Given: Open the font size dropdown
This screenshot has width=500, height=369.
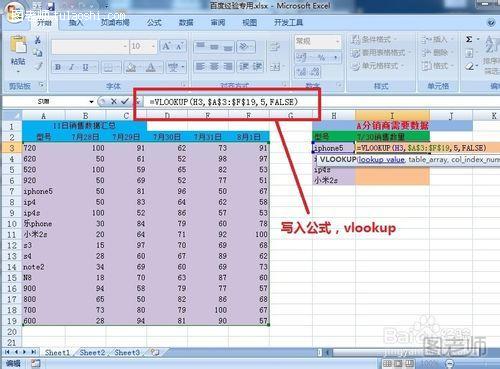Looking at the screenshot, I should click(x=153, y=46).
